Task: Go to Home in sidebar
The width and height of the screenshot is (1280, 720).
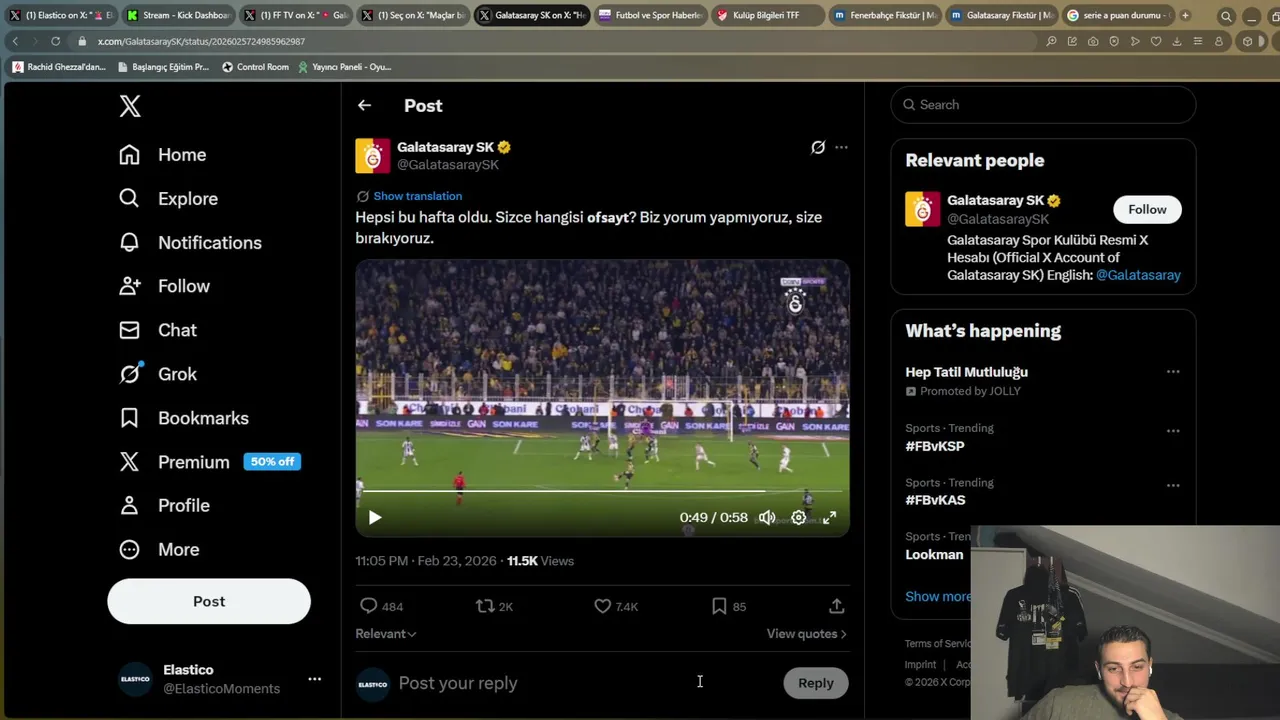Action: [x=163, y=155]
